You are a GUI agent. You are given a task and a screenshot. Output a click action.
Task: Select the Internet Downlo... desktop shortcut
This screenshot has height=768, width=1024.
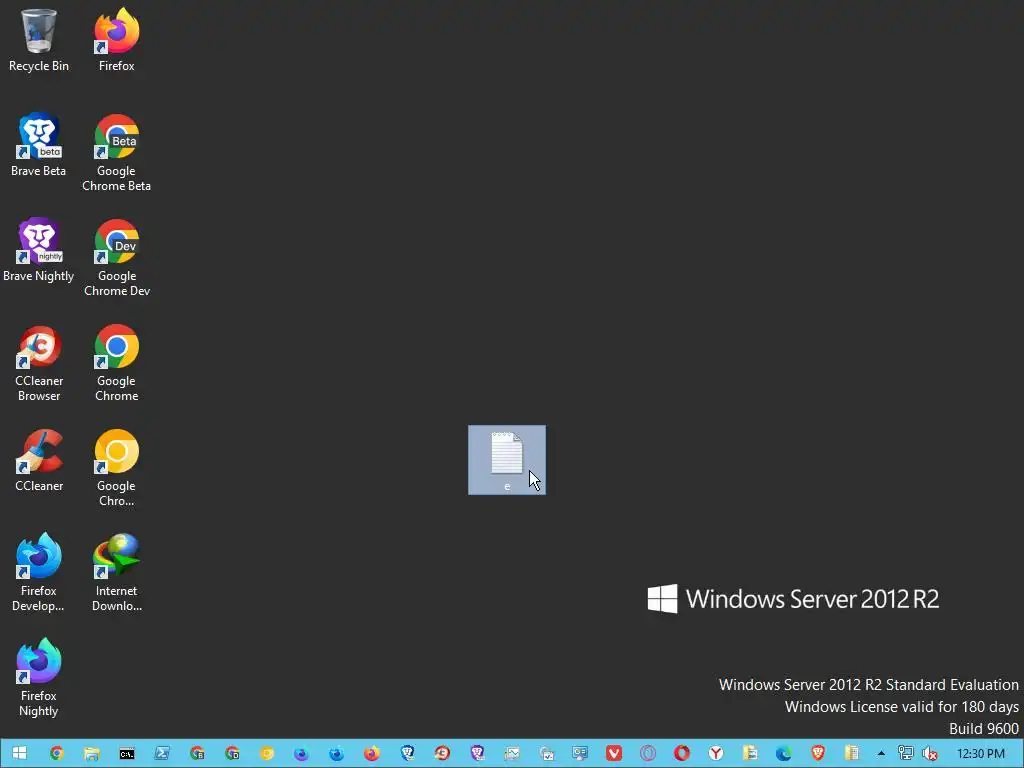[x=116, y=572]
